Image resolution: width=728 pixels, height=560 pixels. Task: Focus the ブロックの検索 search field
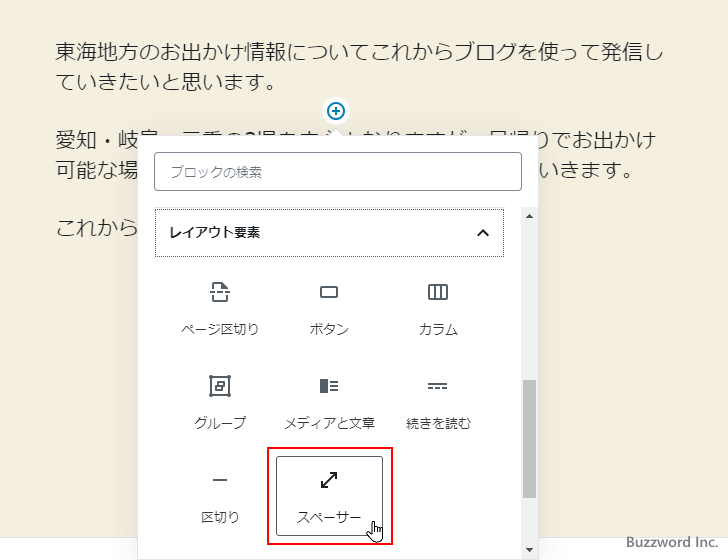click(338, 171)
